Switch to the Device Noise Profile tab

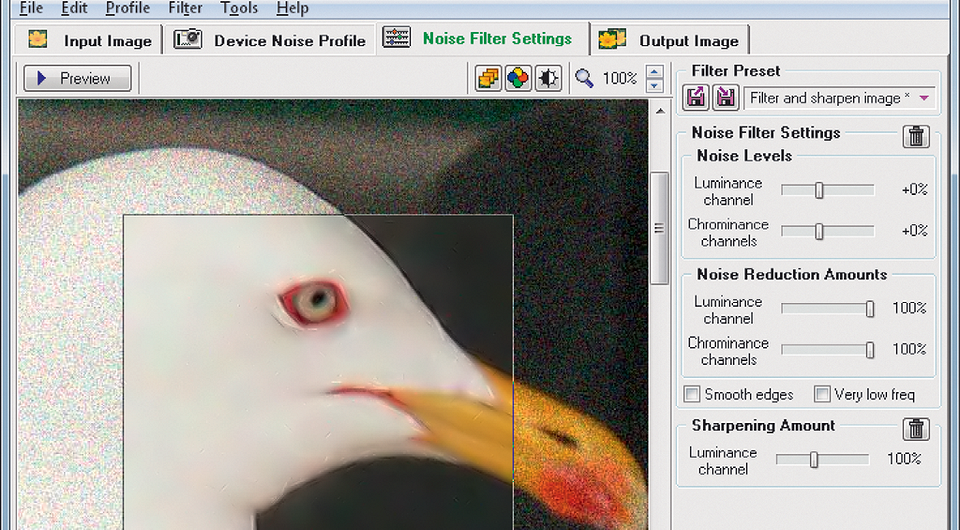(x=270, y=40)
